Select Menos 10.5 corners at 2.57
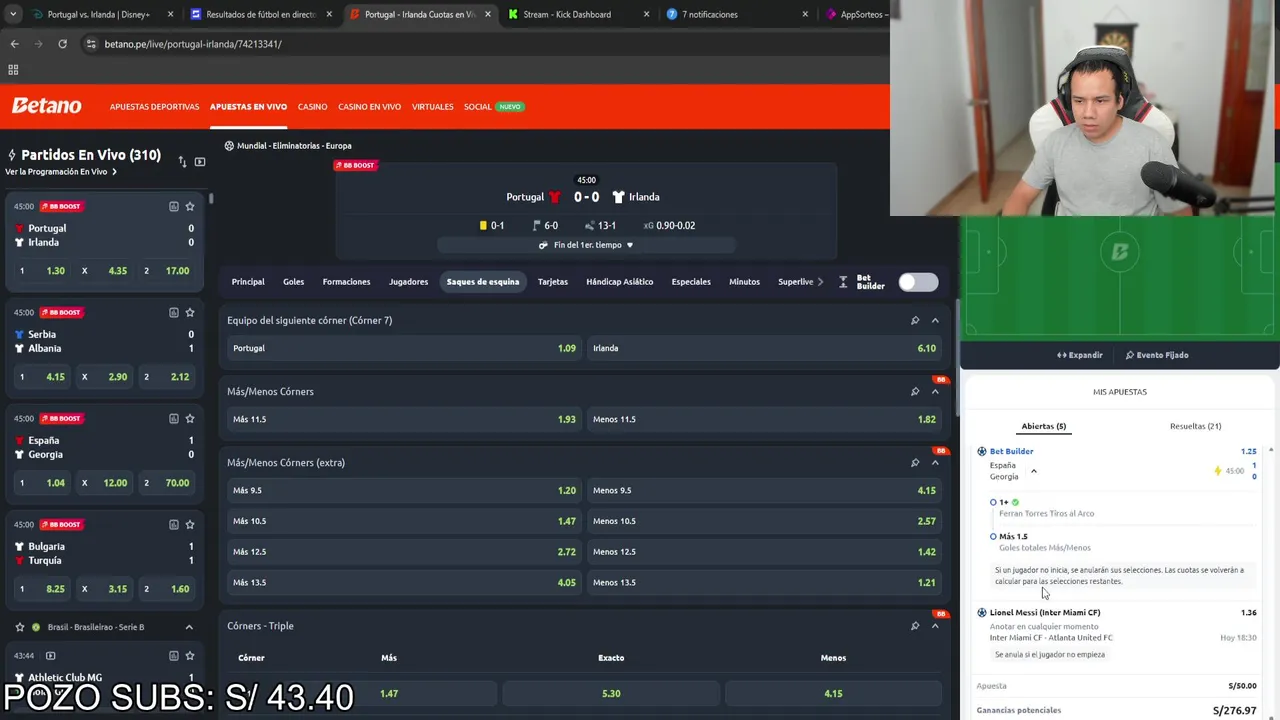The width and height of the screenshot is (1280, 720). point(764,521)
